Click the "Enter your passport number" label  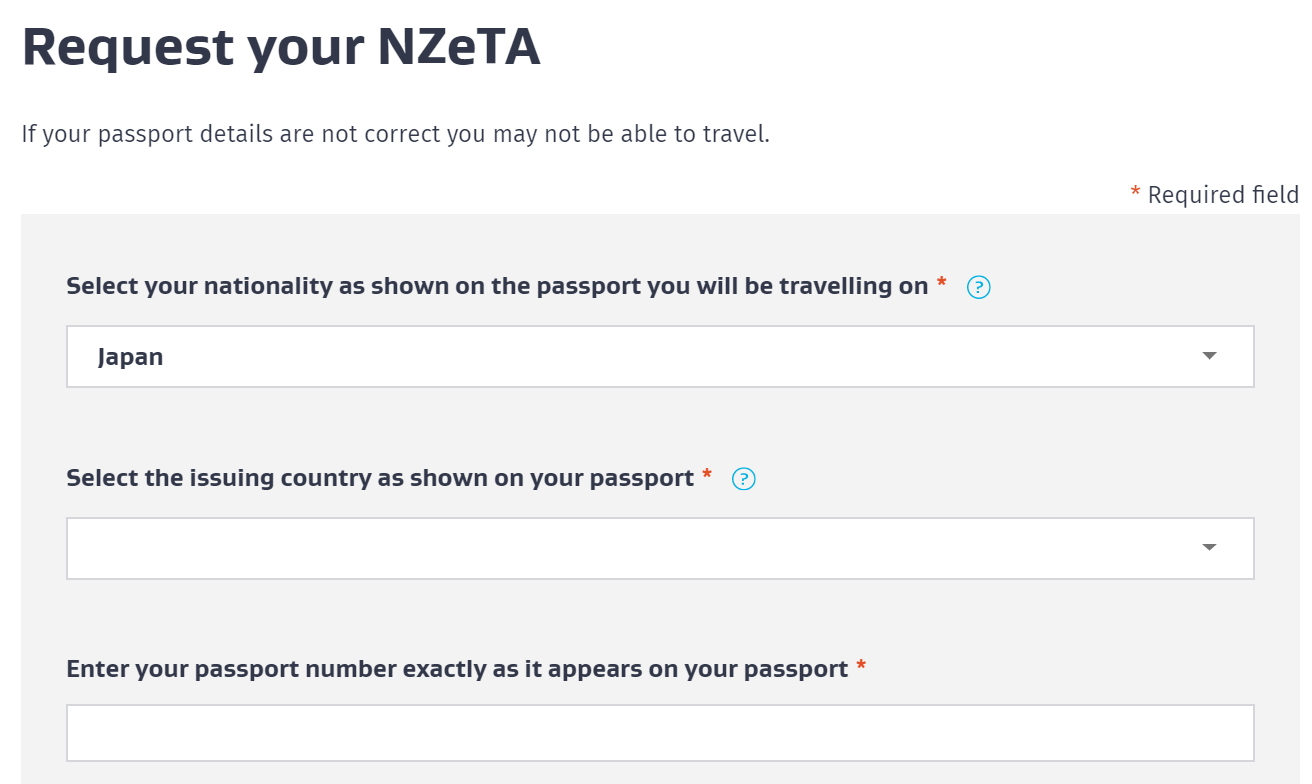click(x=457, y=669)
